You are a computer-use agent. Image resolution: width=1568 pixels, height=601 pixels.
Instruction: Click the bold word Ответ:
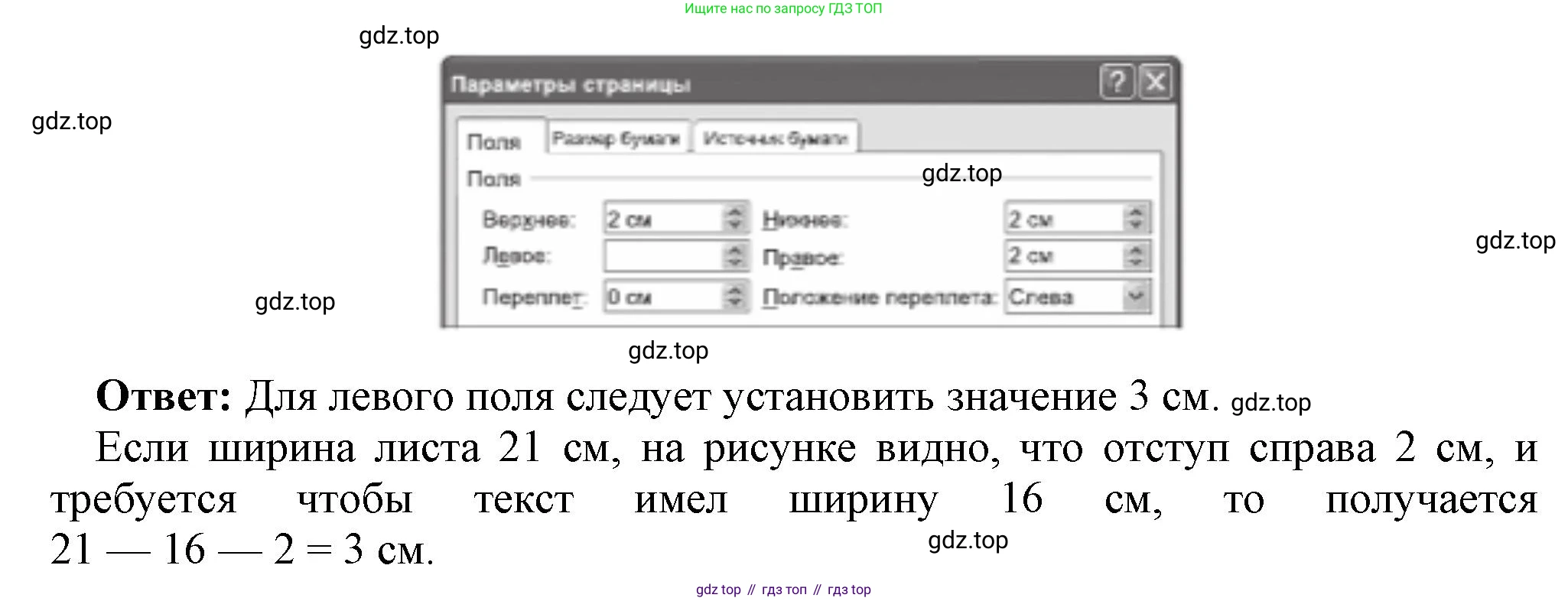coord(164,396)
